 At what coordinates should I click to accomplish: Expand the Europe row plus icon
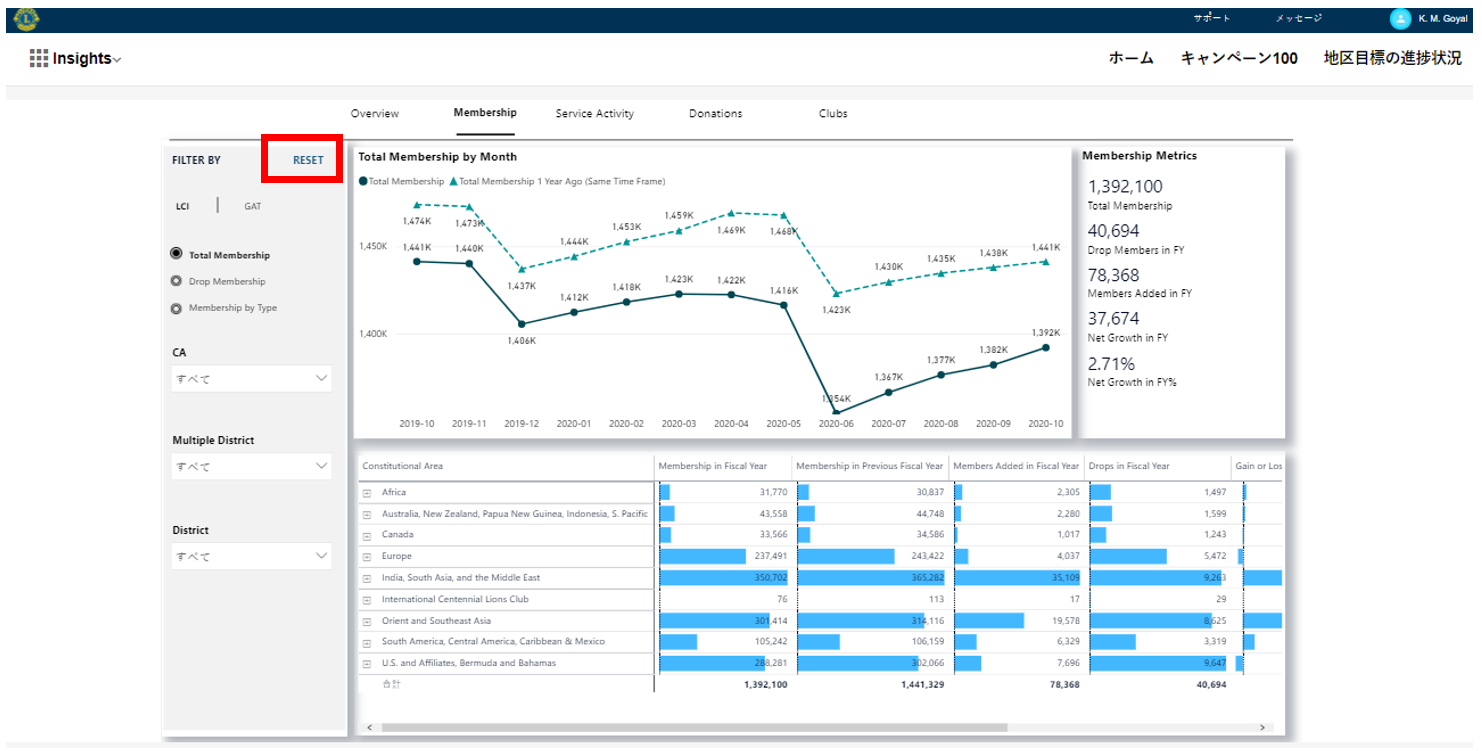367,557
